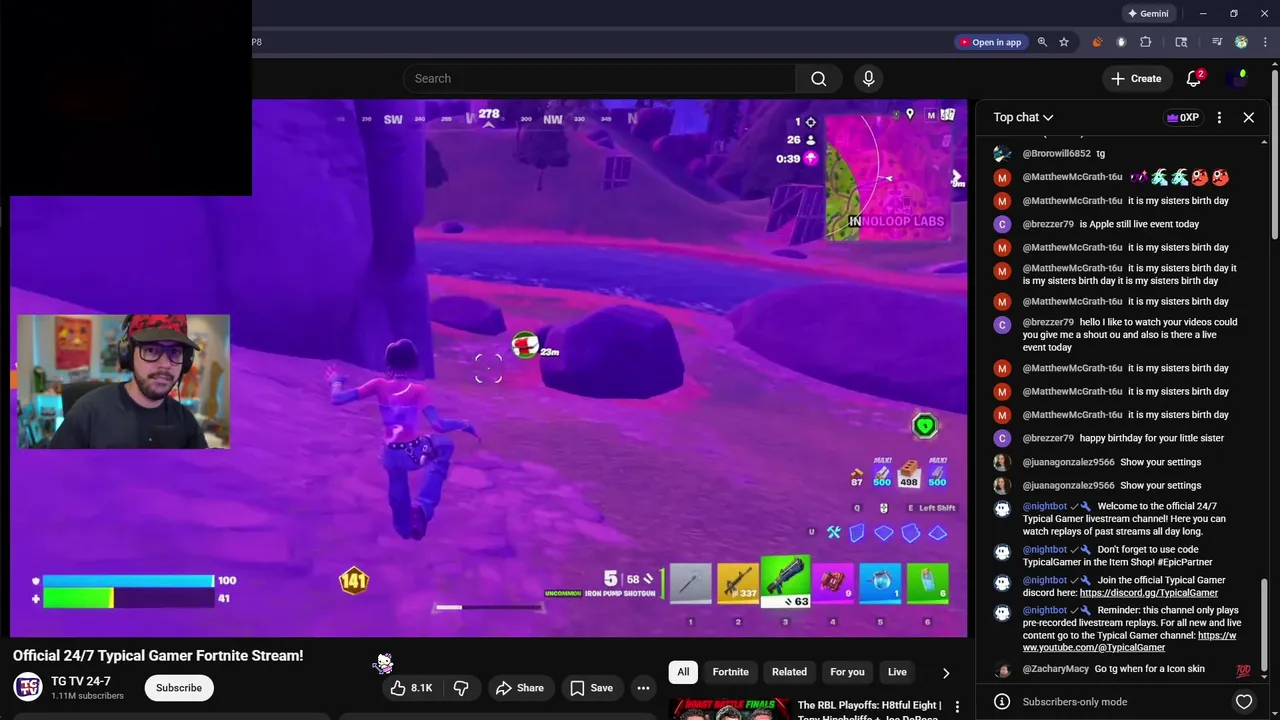Open the youtube.com/@TypicalGamer link in chat
The width and height of the screenshot is (1280, 720).
1129,641
